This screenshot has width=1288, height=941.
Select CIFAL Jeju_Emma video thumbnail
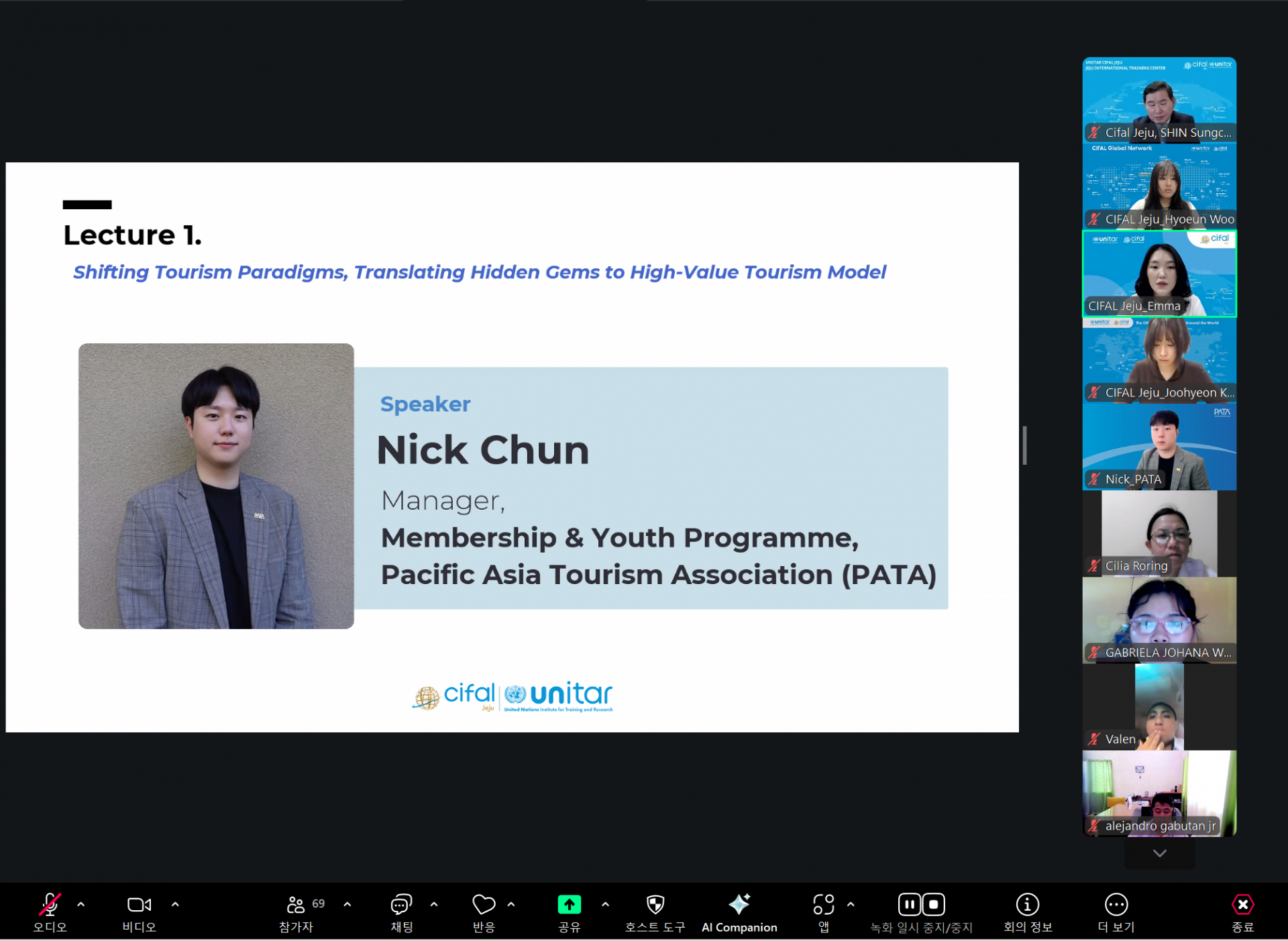point(1159,273)
